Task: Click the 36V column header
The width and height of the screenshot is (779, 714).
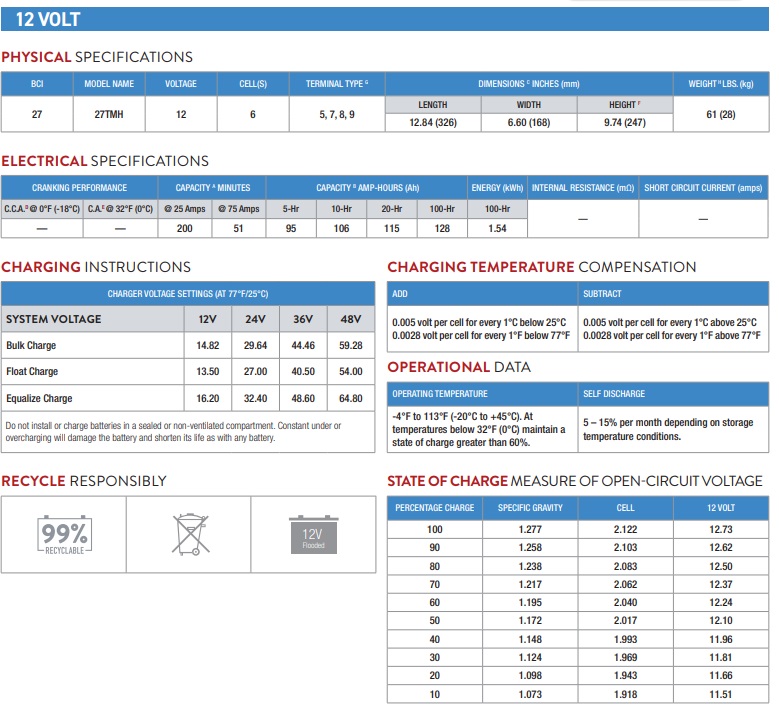Action: coord(303,319)
